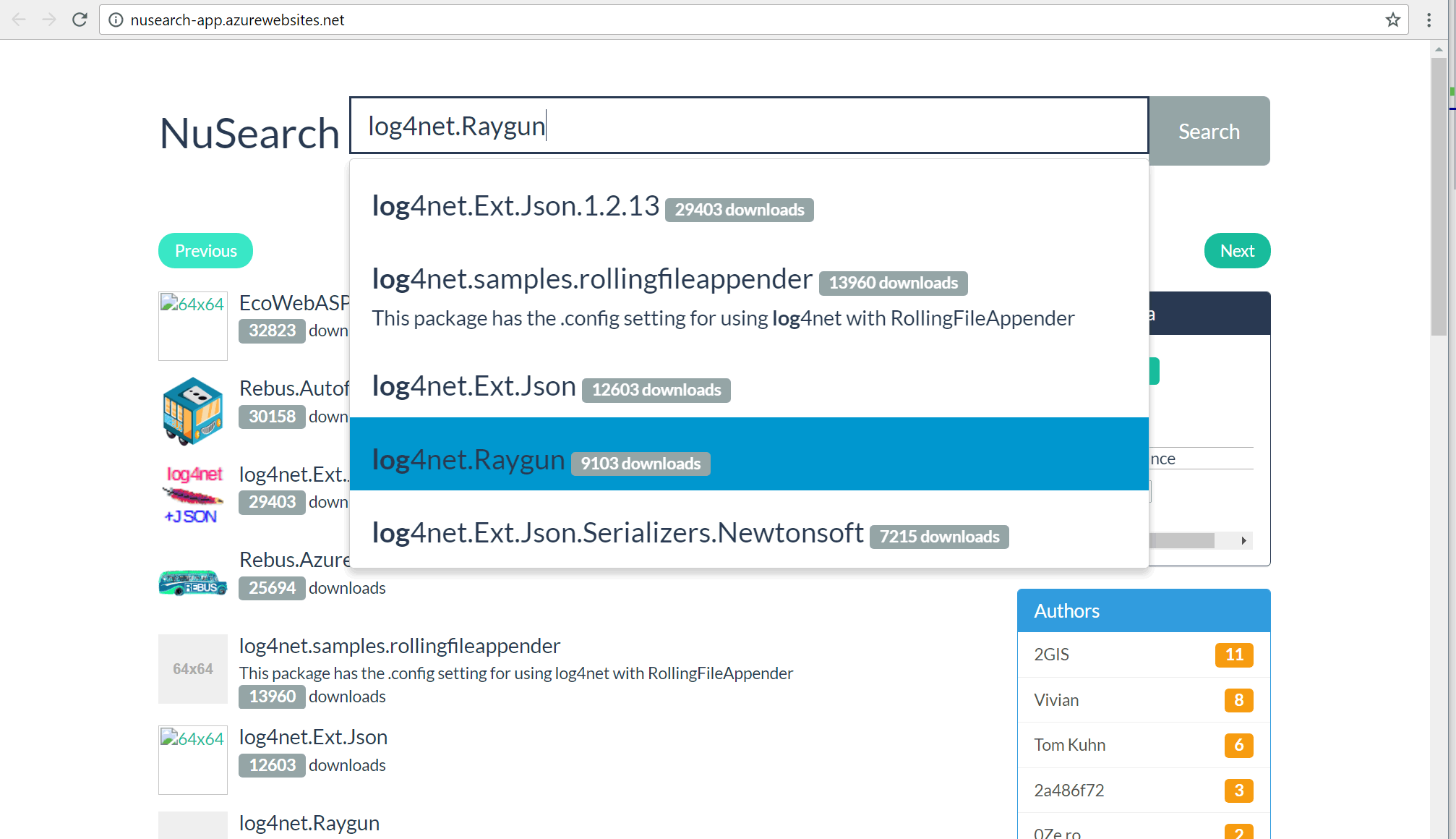Open the log4net JSON package logo
1456x839 pixels.
(193, 495)
